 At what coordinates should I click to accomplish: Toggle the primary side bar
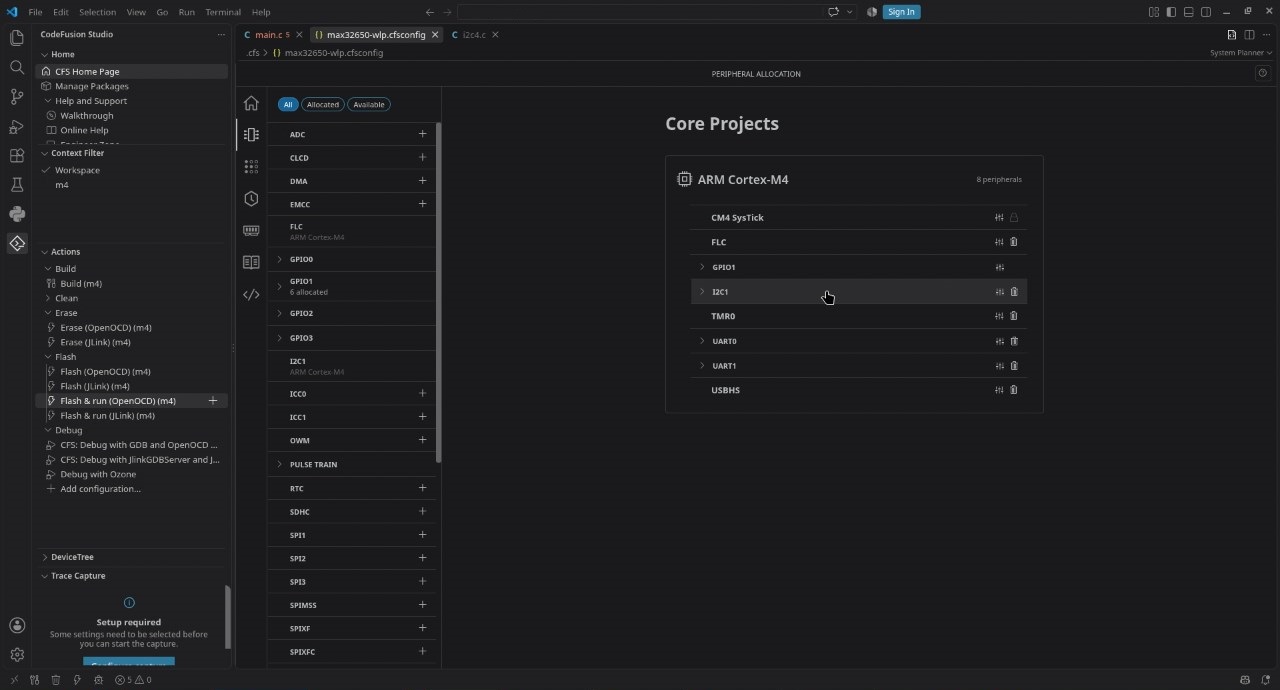click(1171, 12)
